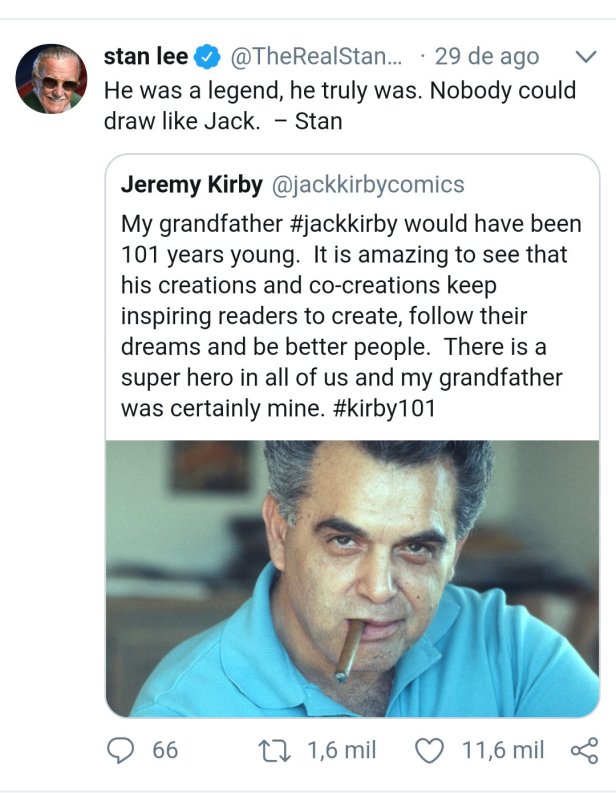Click the 11,6 mil likes count
This screenshot has height=793, width=616.
pyautogui.click(x=502, y=750)
